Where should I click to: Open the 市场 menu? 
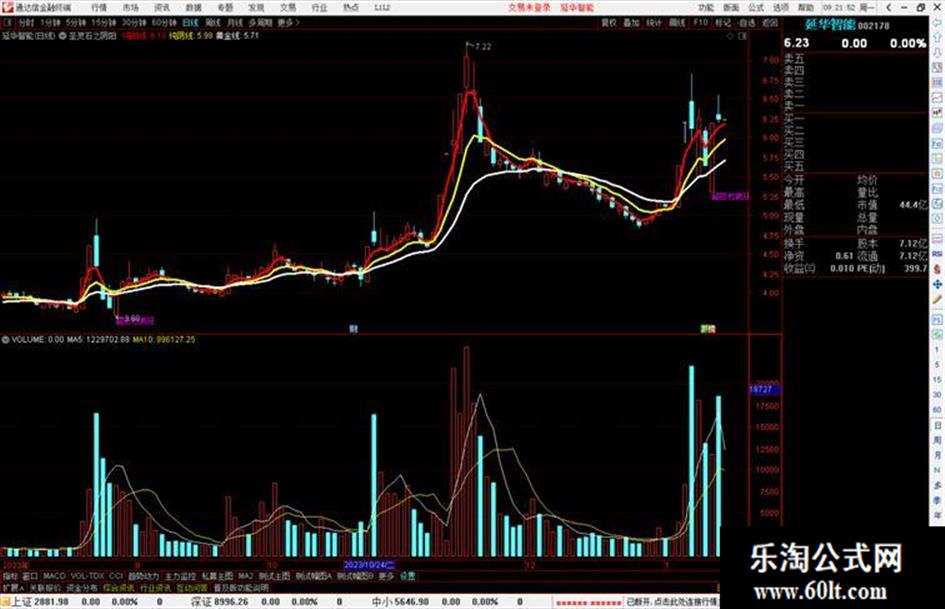130,7
